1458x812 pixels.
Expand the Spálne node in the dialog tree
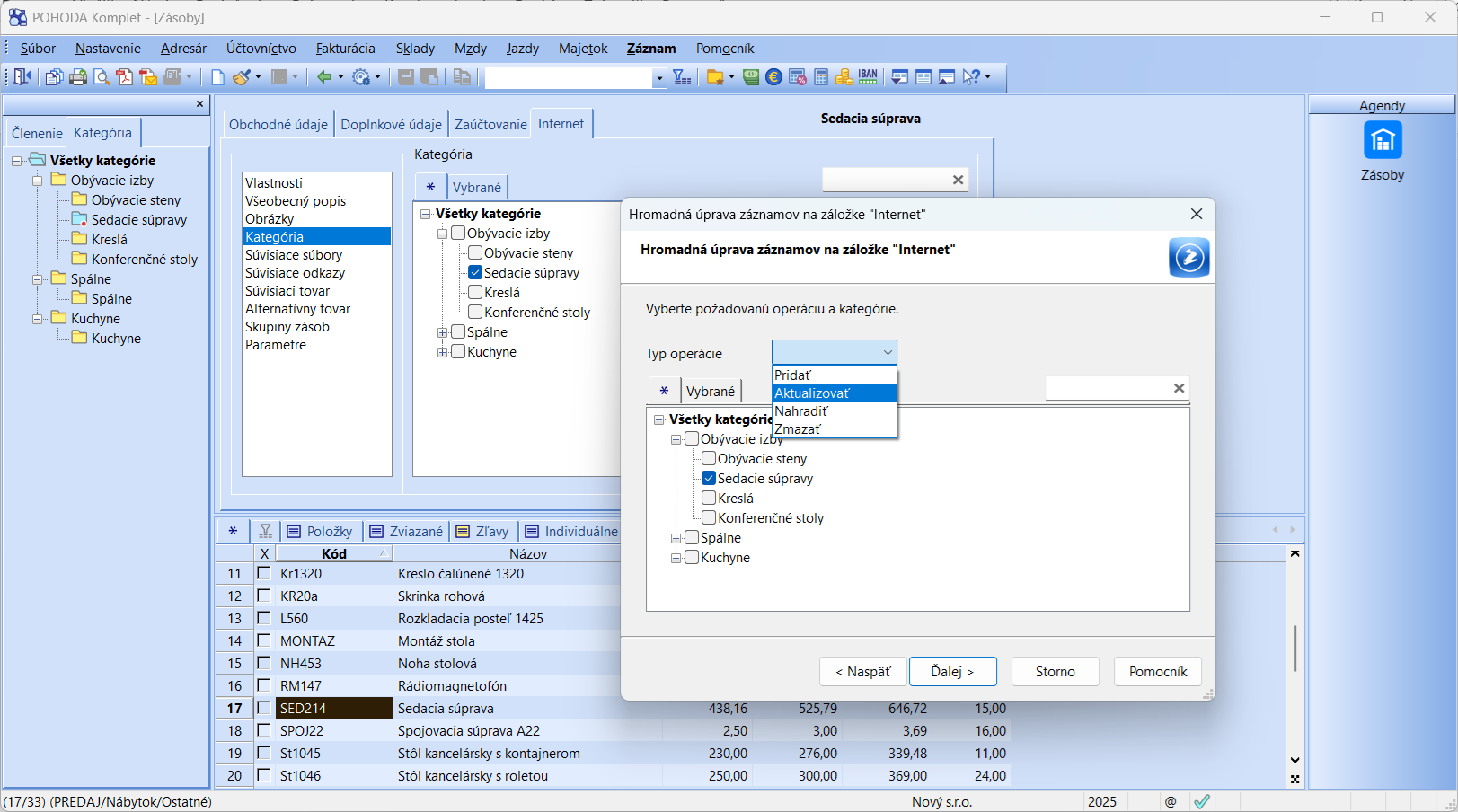click(676, 538)
